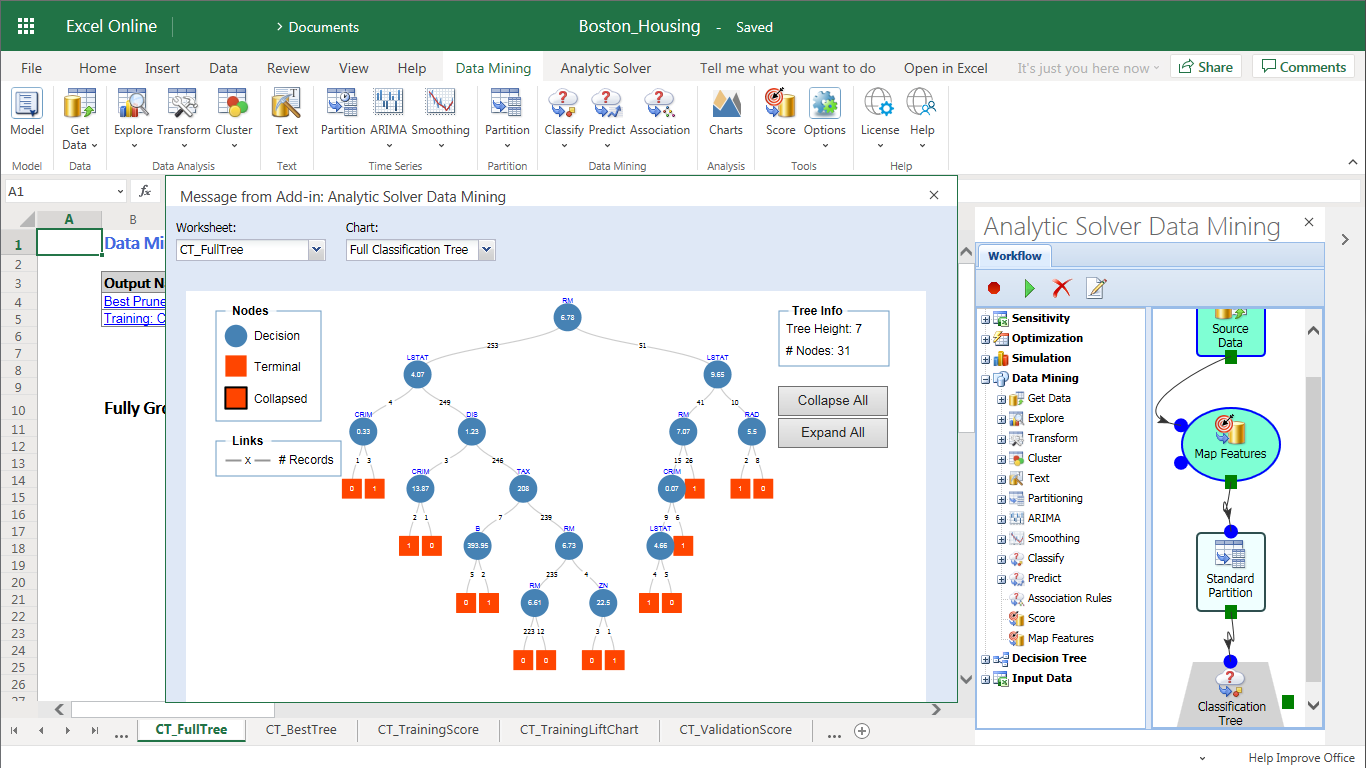Run the workflow with the green play icon
Screen dimensions: 1366x768
click(x=1029, y=288)
